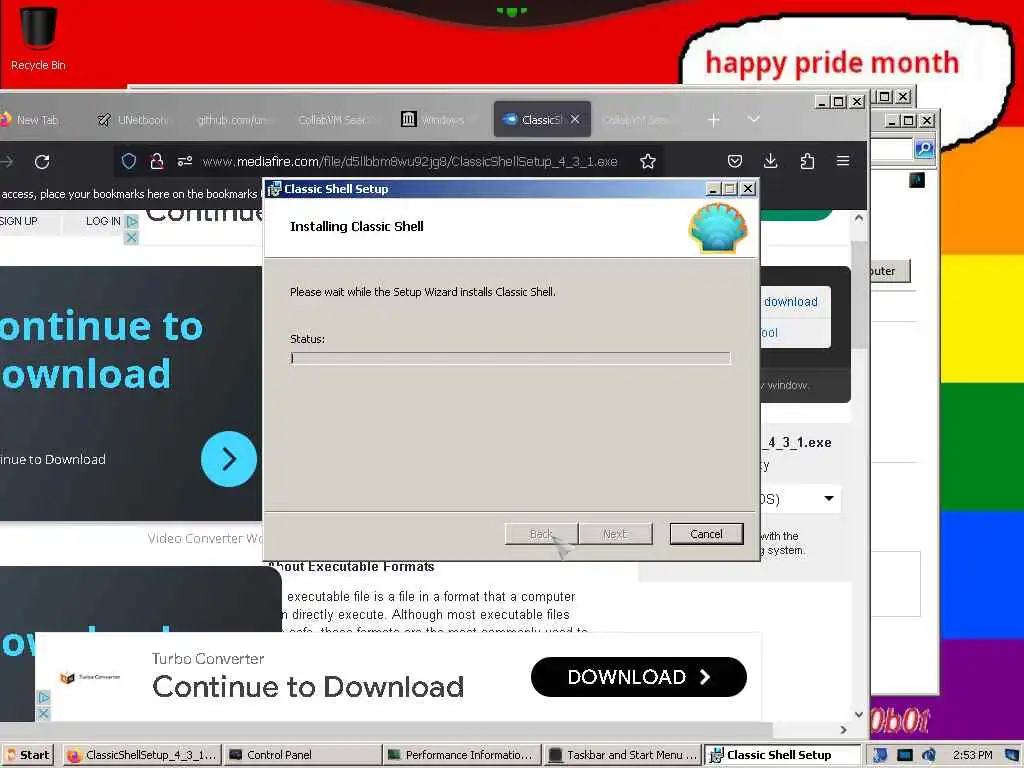Switch to Performance Information taskbar item
1024x768 pixels.
[x=462, y=755]
